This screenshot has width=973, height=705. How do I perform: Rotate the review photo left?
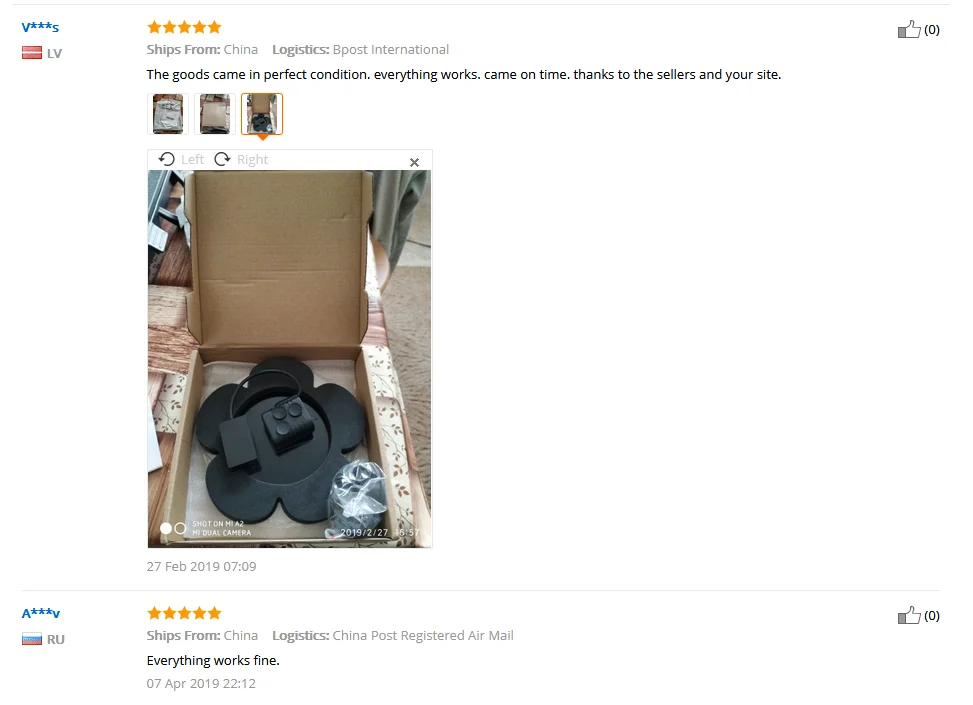click(166, 159)
